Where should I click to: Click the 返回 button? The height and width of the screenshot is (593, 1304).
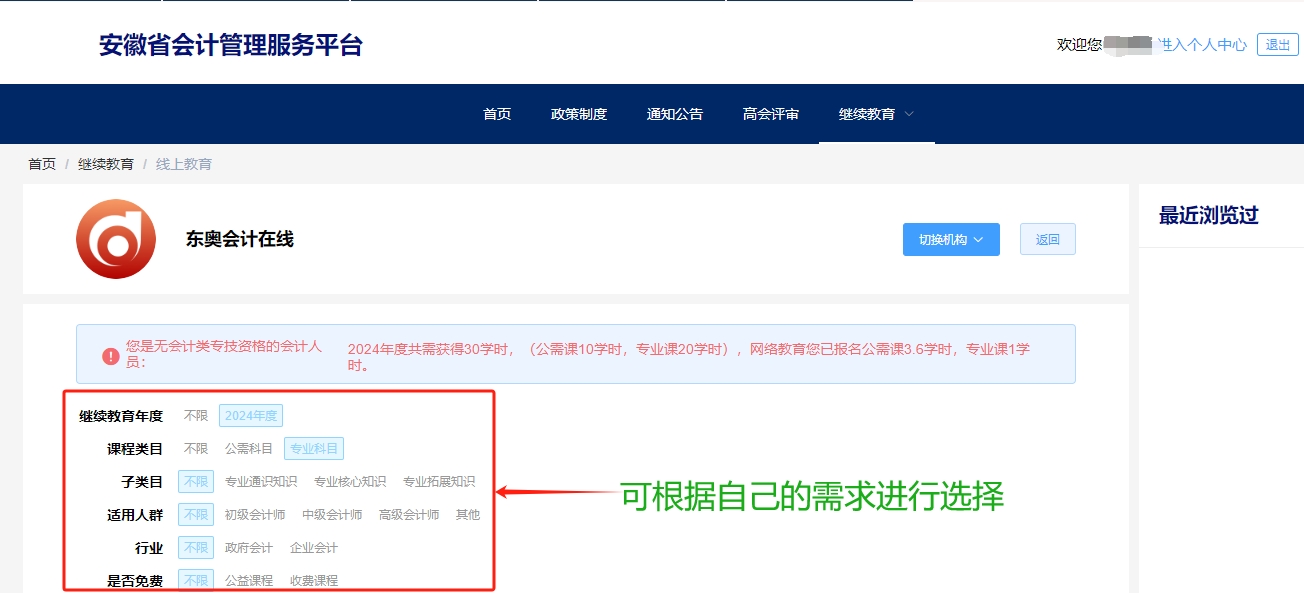tap(1047, 239)
